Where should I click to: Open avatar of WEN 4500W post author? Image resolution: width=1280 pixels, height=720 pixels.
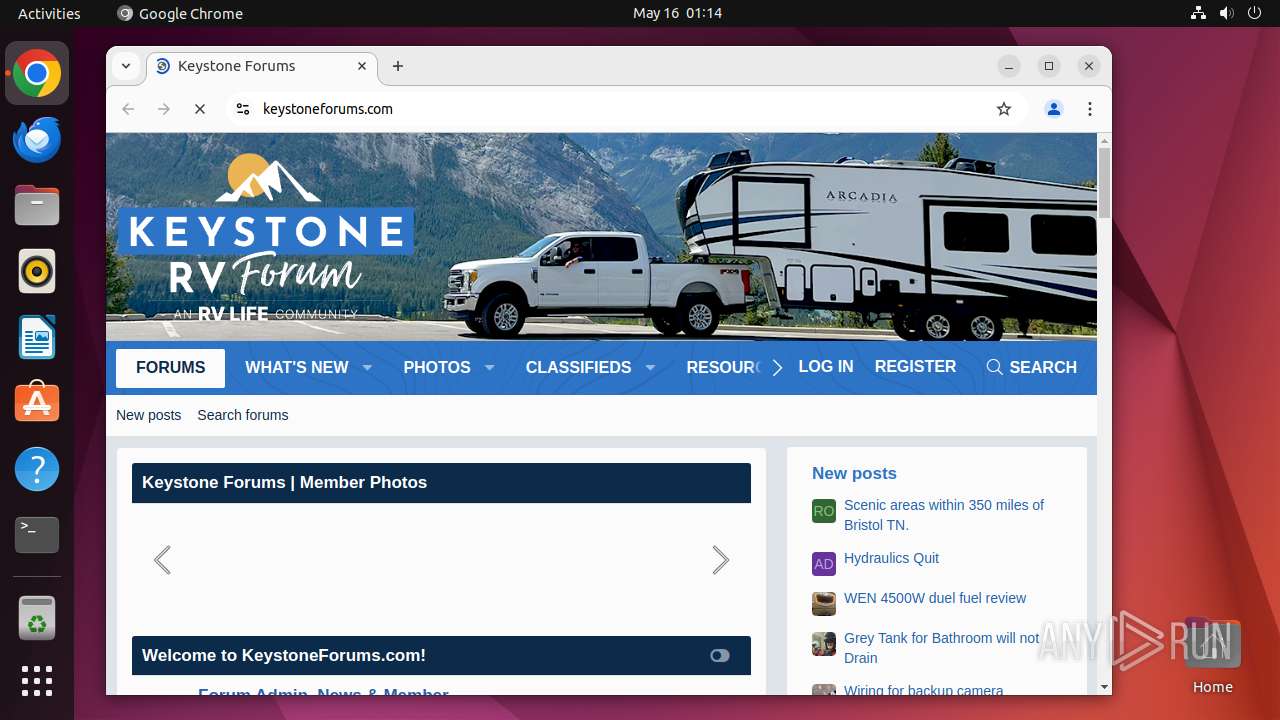pyautogui.click(x=824, y=604)
